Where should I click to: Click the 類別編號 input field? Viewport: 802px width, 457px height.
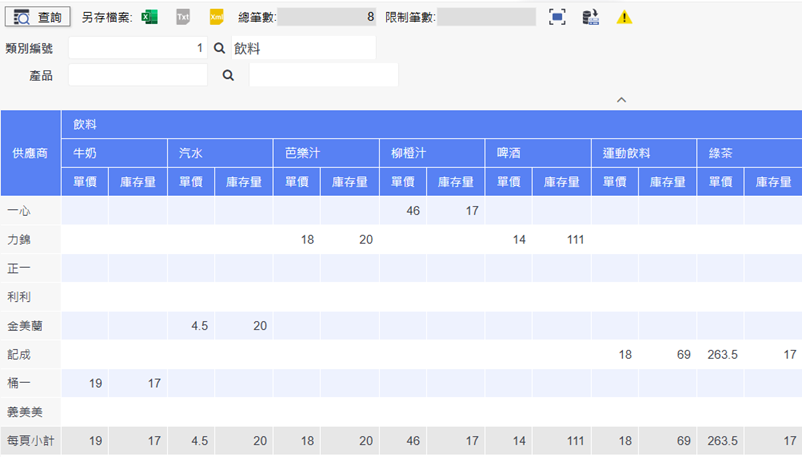coord(137,48)
